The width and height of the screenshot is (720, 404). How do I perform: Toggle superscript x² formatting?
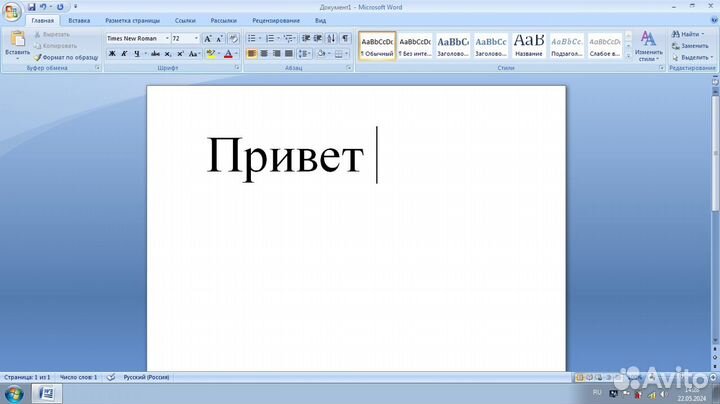click(180, 54)
